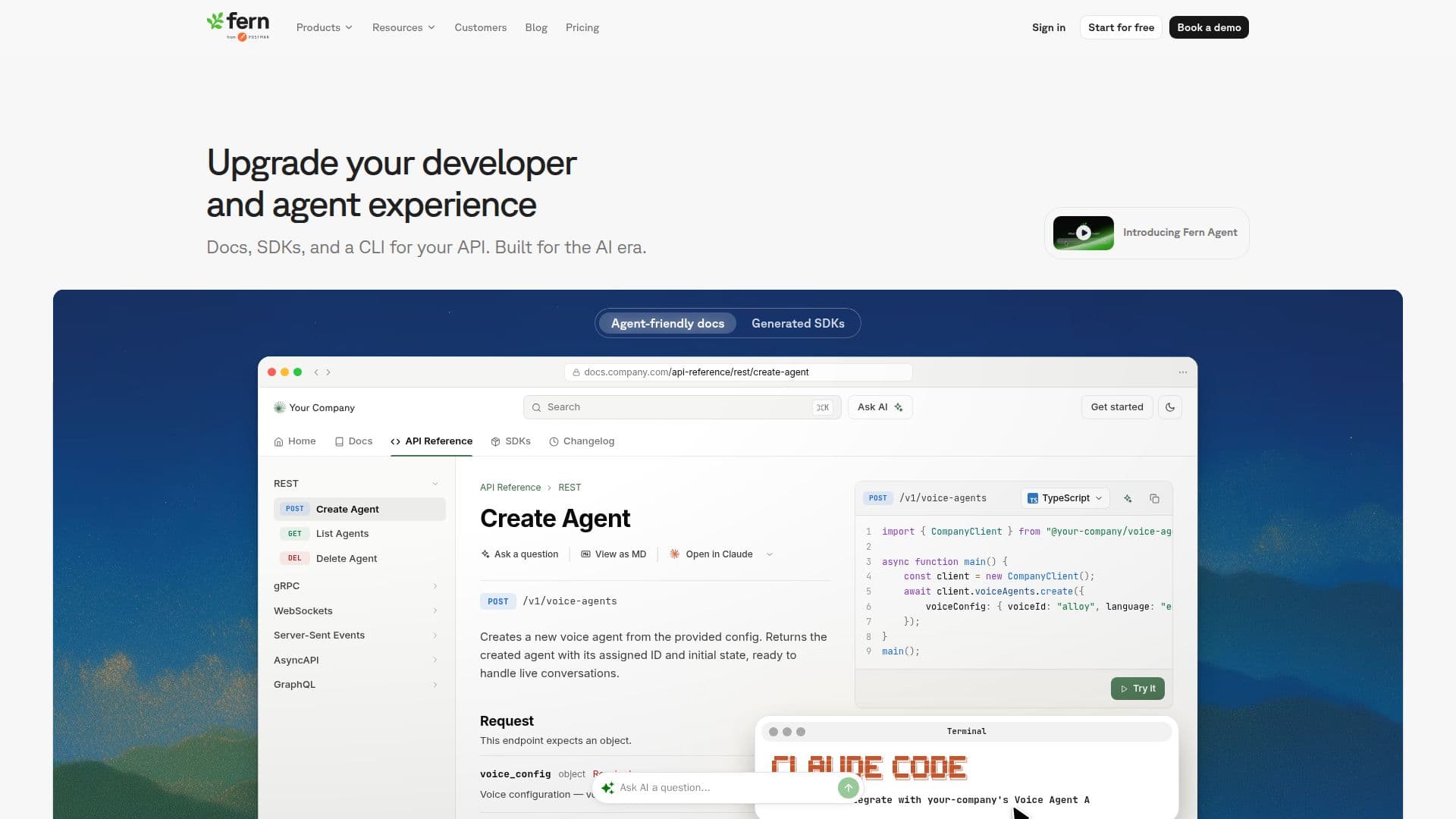Click the POST badge above the code
Viewport: 1456px width, 819px height.
tap(877, 498)
